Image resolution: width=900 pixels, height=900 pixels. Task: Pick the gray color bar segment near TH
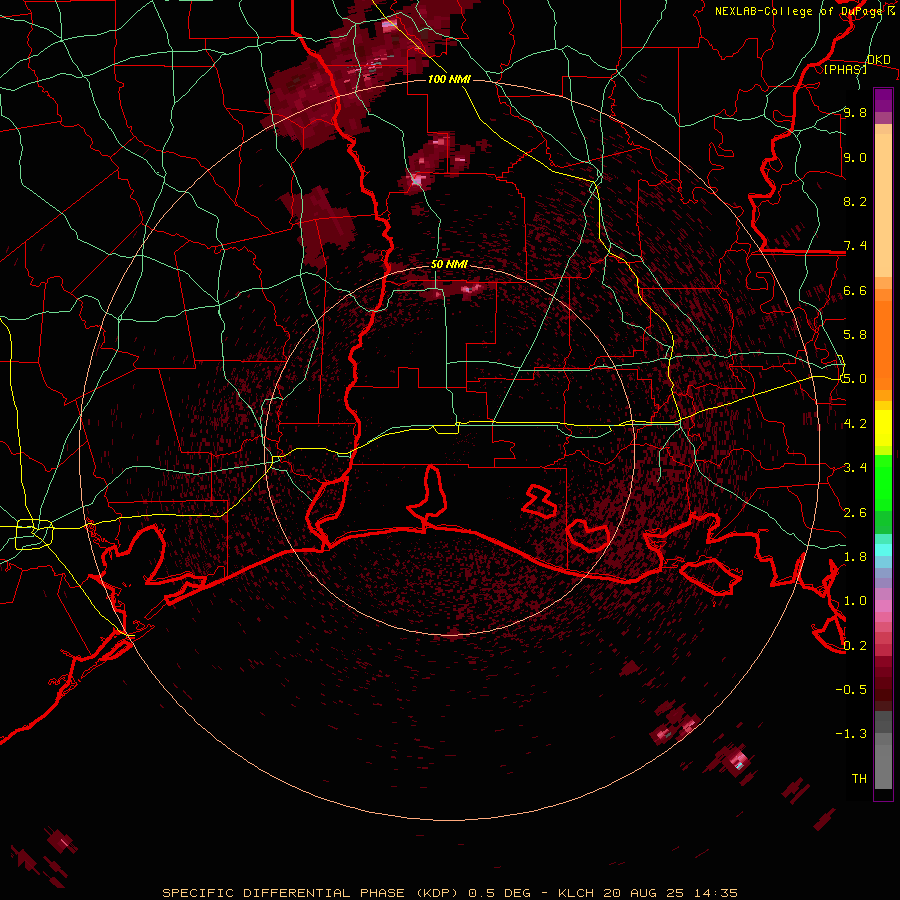pos(883,766)
